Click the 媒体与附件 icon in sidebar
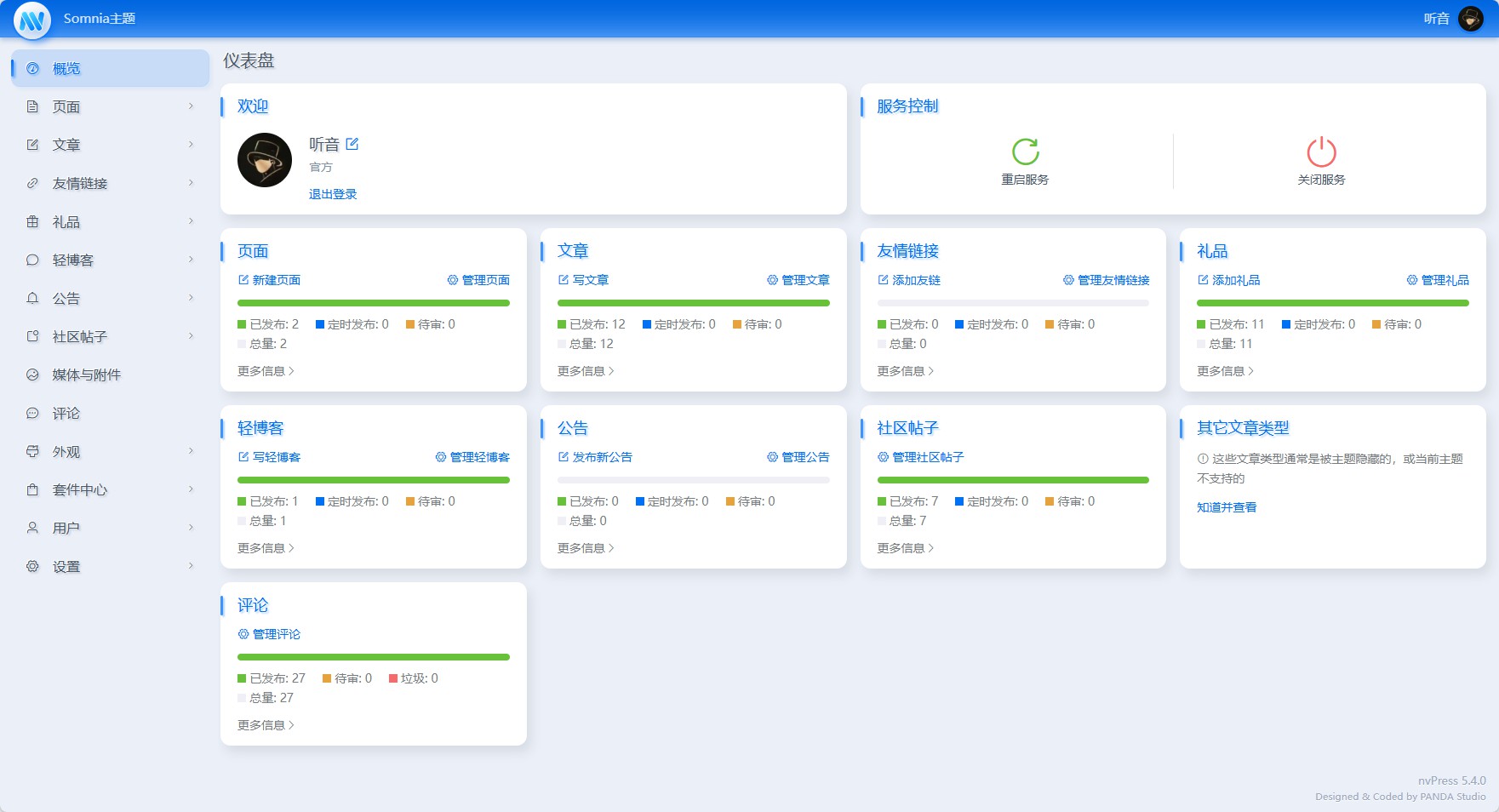This screenshot has height=812, width=1499. tap(32, 375)
